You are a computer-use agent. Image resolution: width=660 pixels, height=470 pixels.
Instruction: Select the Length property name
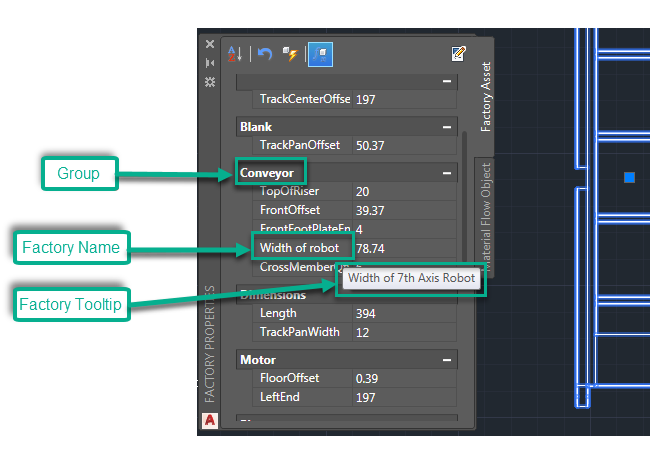coord(278,313)
